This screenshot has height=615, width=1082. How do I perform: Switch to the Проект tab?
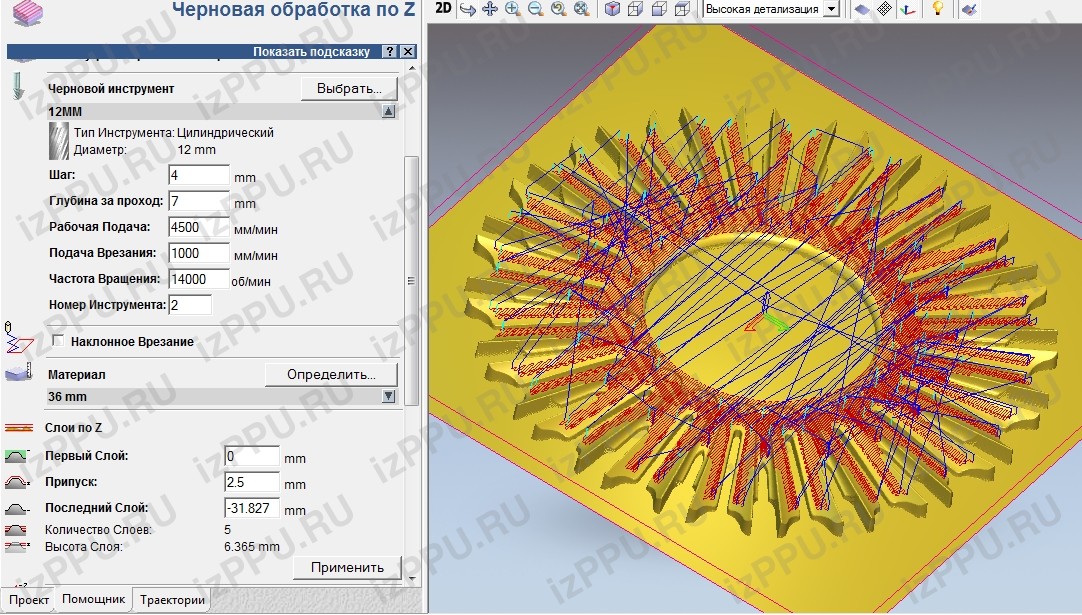coord(29,600)
